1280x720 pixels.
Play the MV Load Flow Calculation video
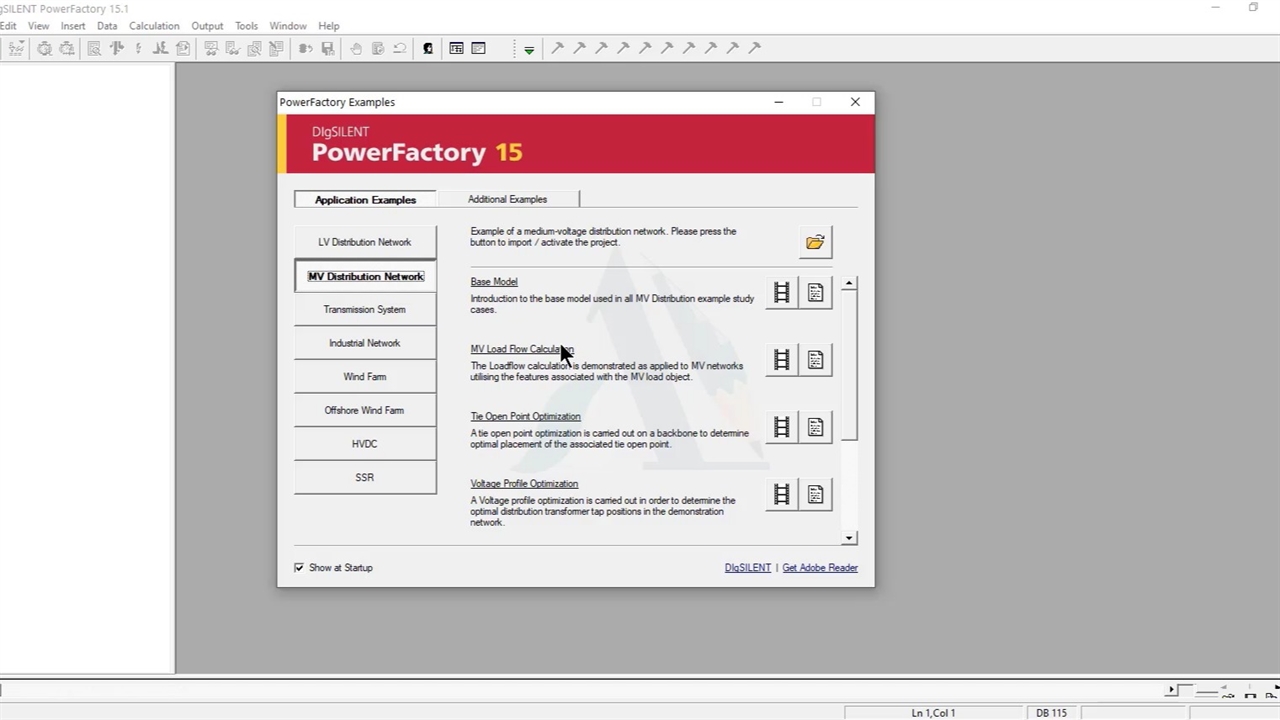[781, 360]
